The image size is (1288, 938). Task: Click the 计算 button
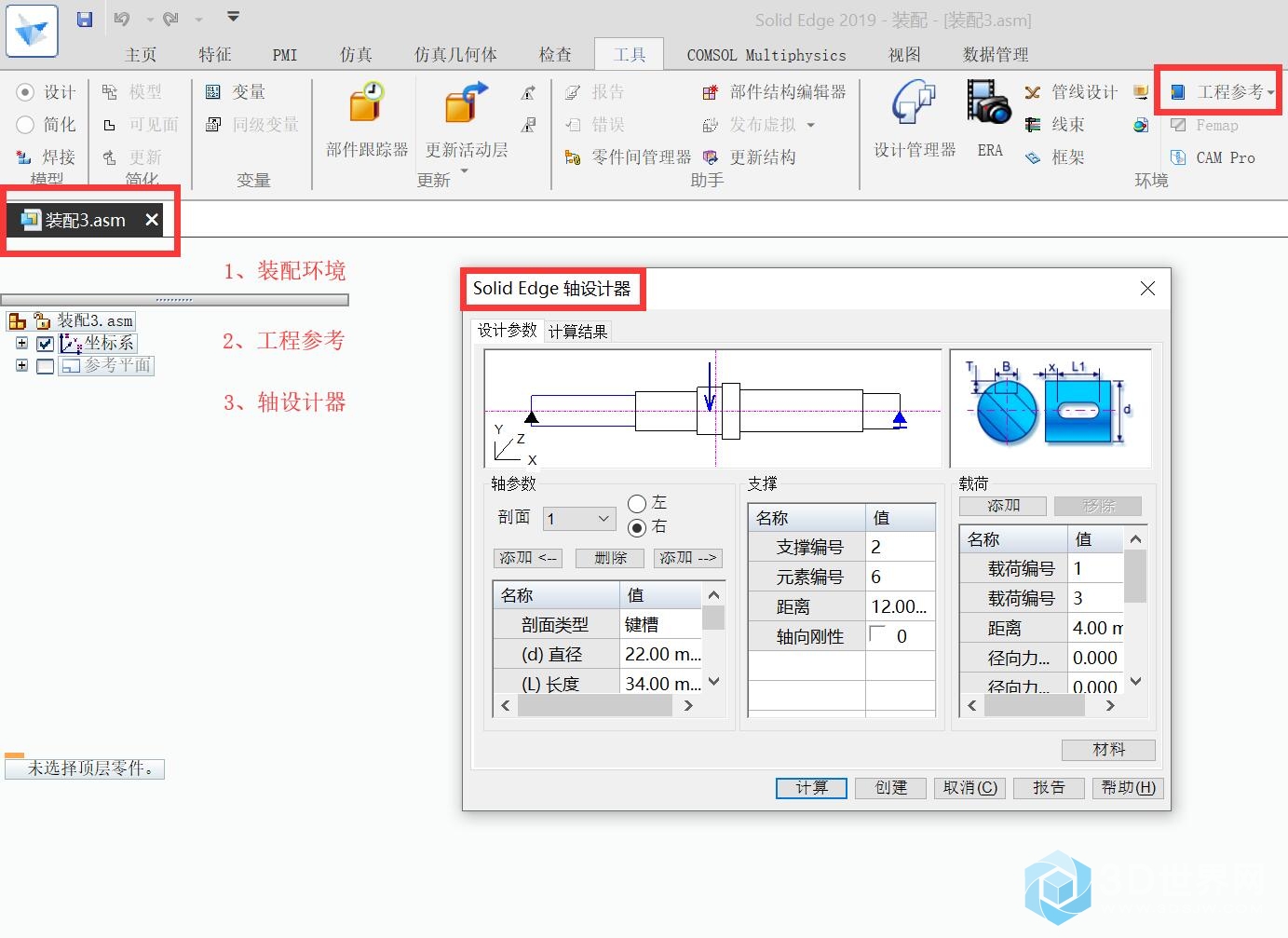coord(811,788)
